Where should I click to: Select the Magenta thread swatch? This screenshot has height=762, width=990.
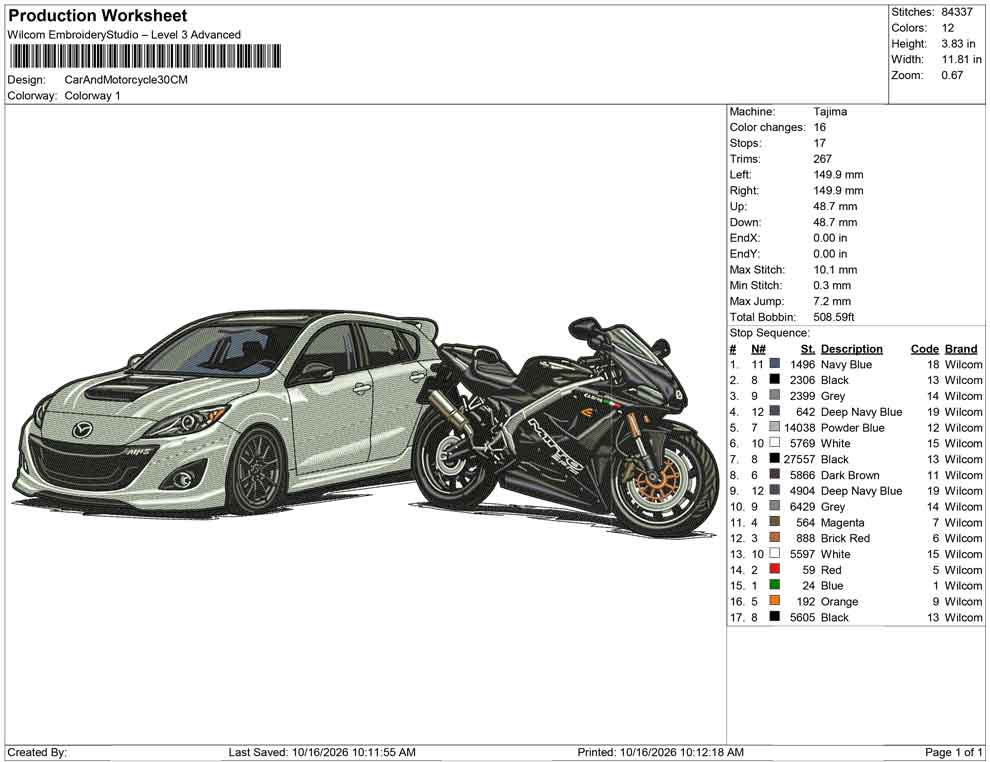click(774, 521)
